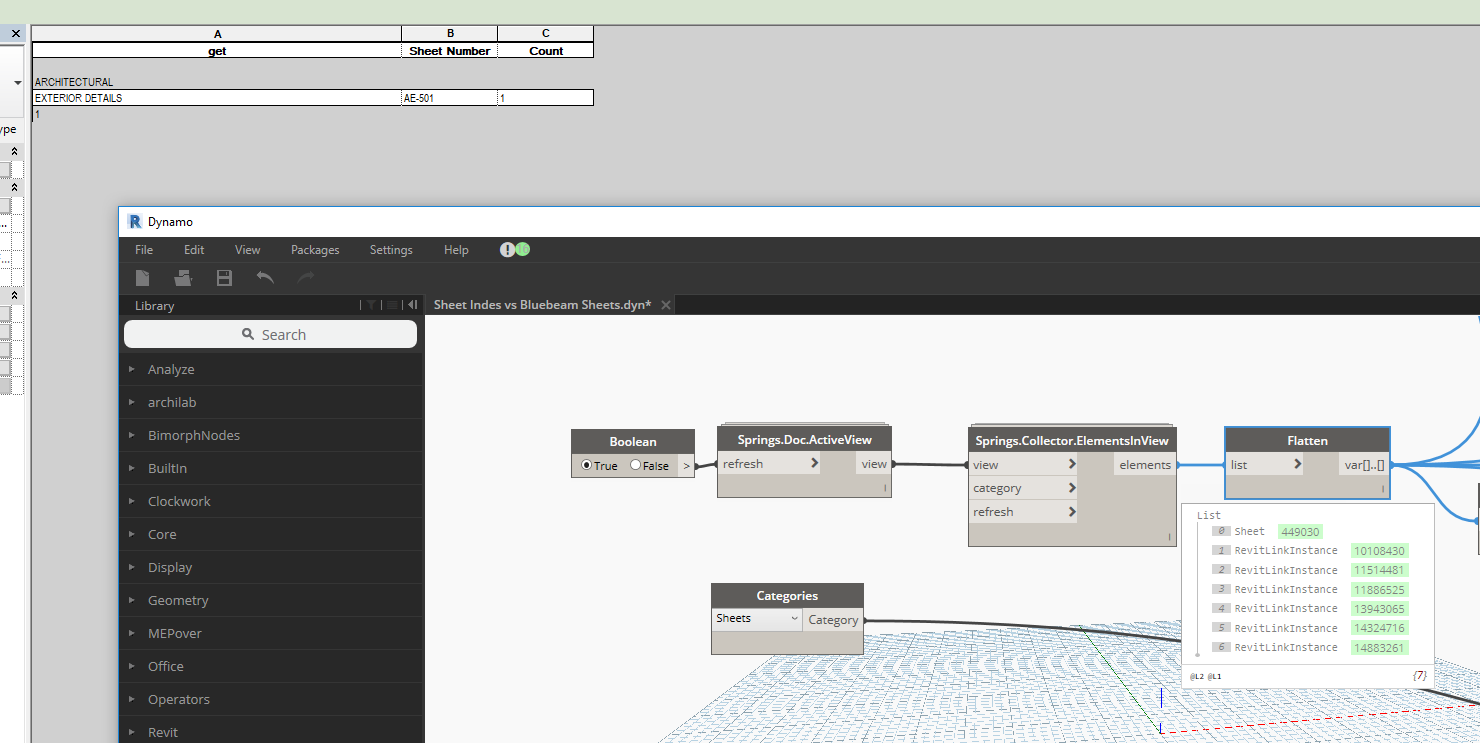Redo the last undone Dynamo action
The height and width of the screenshot is (743, 1480).
click(306, 277)
